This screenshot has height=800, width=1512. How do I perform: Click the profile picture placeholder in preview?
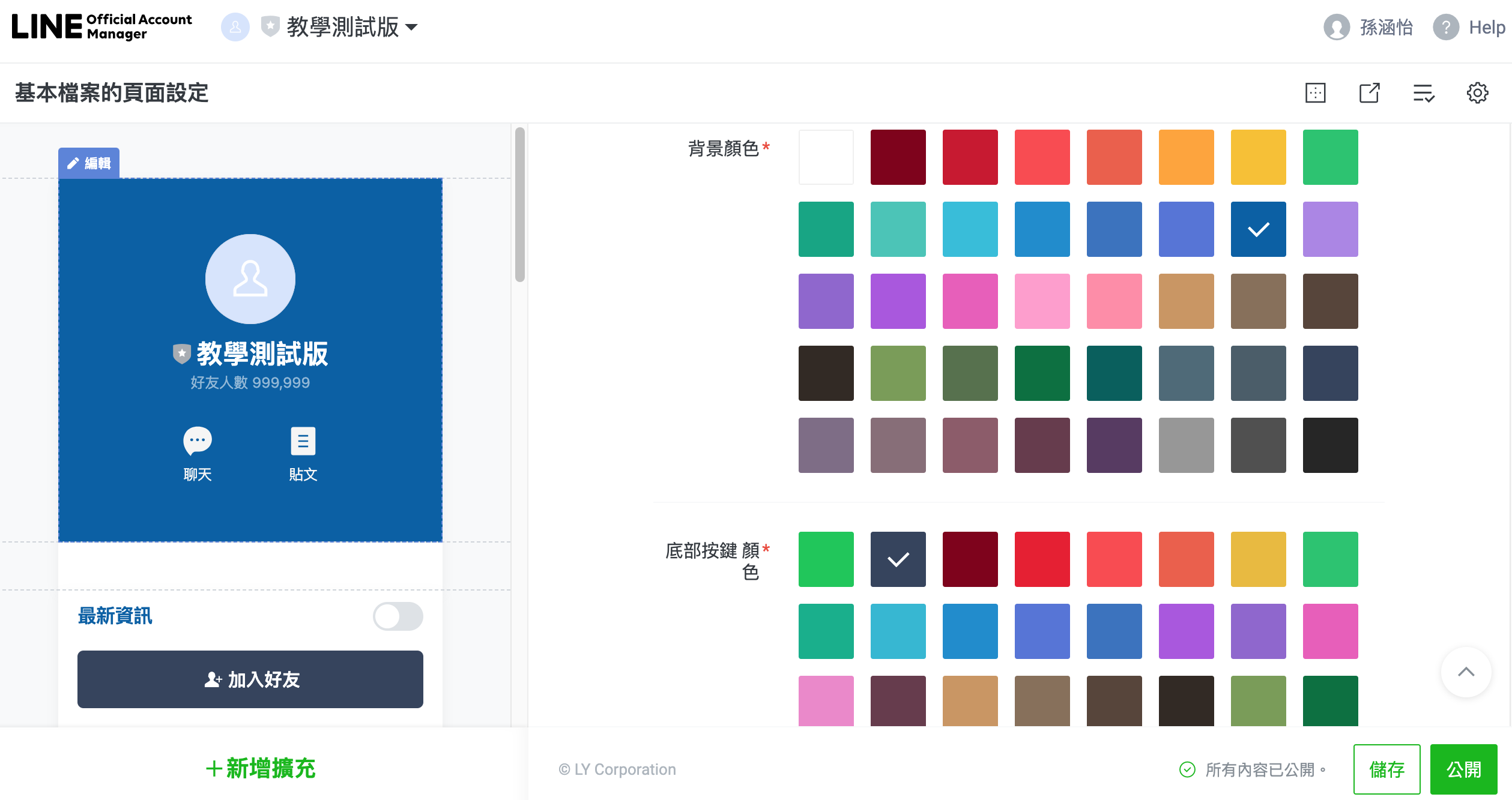250,279
